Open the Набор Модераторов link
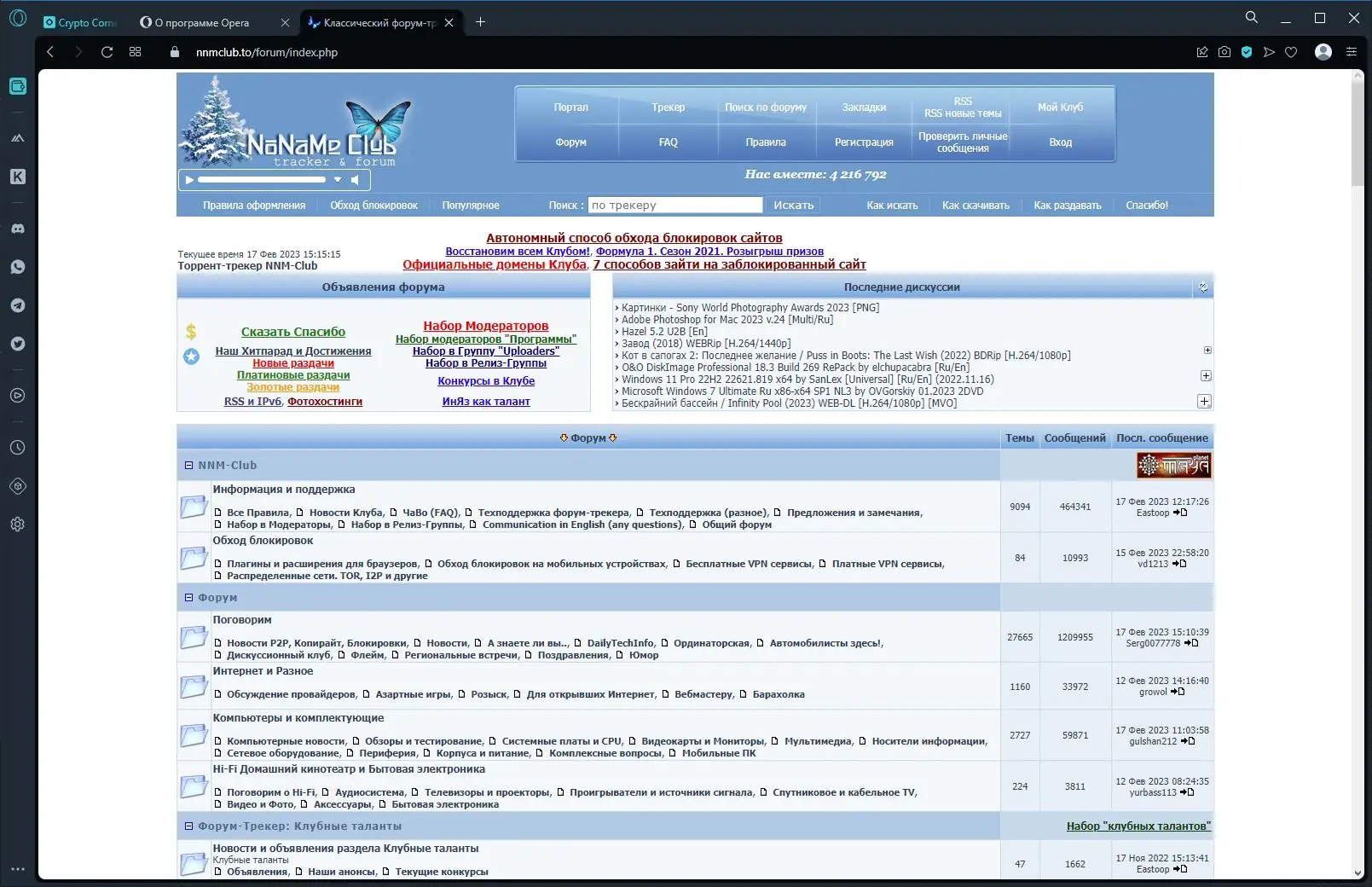 coord(485,326)
